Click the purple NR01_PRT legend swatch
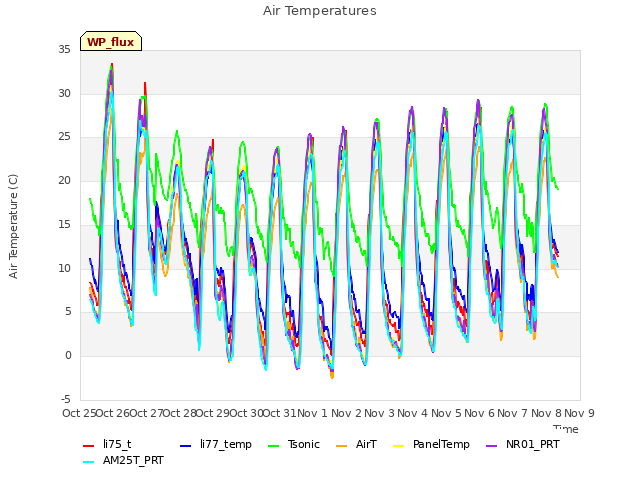The width and height of the screenshot is (640, 480). point(491,446)
